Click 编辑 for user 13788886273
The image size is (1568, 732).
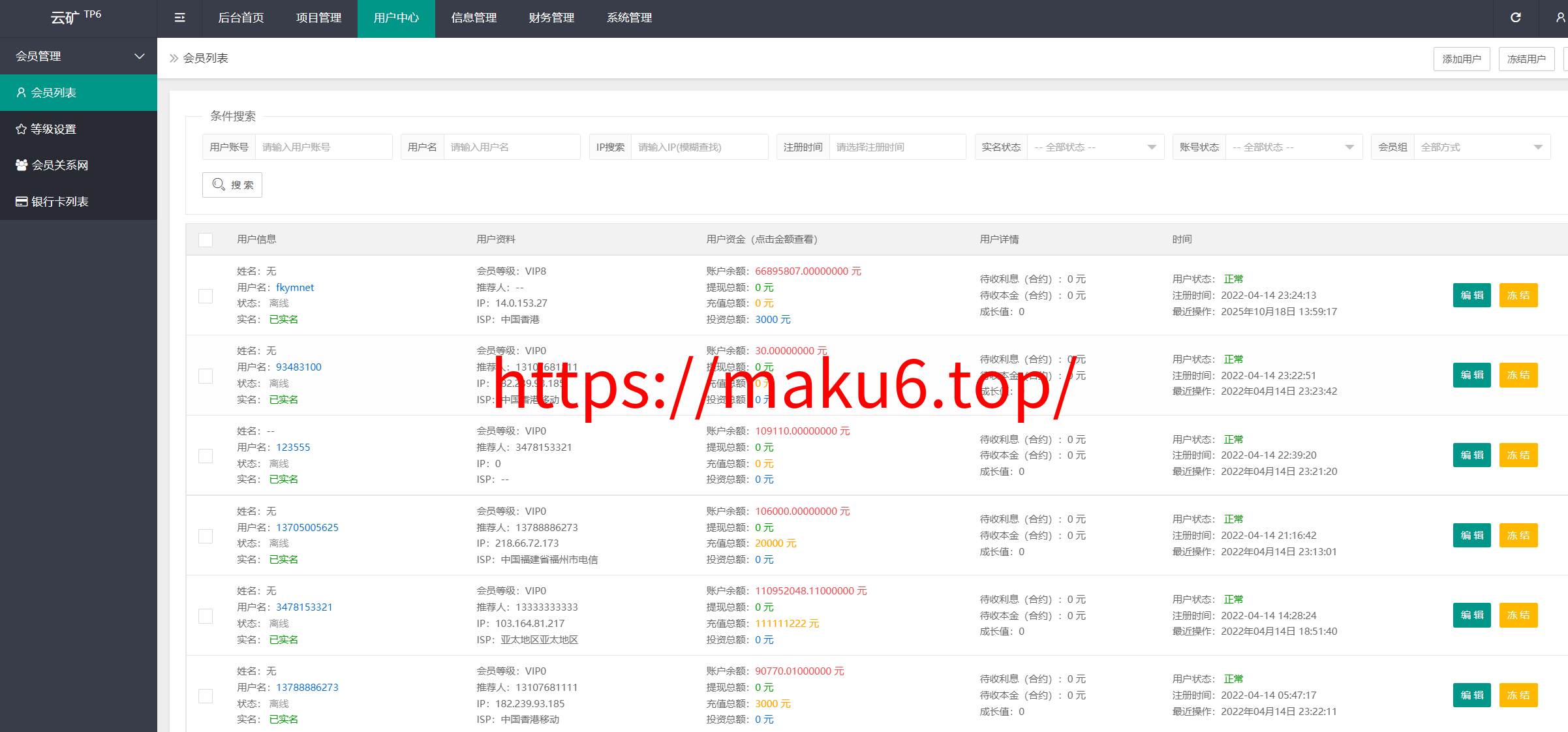pos(1472,695)
